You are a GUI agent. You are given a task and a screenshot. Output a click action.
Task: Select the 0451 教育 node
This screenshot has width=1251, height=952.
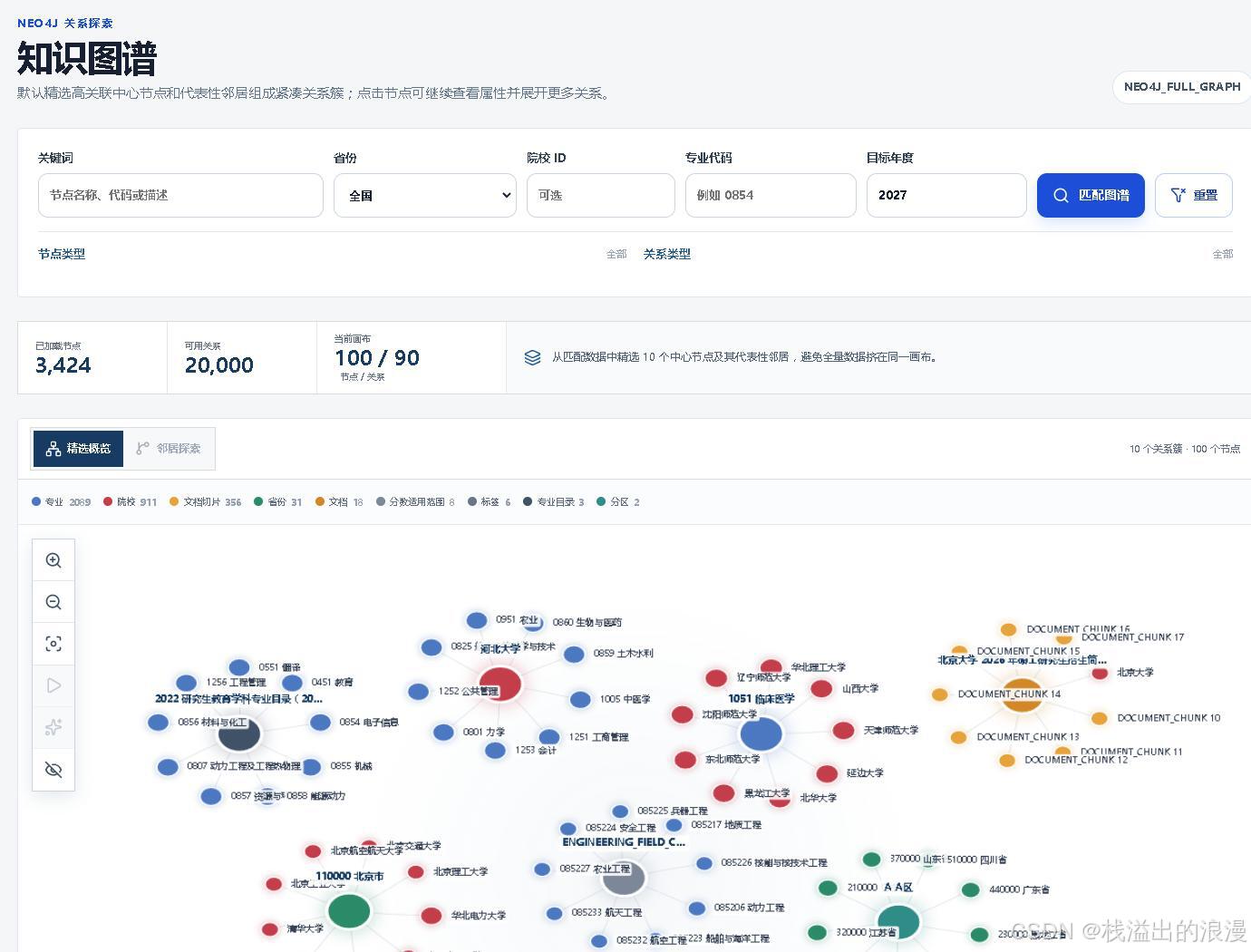pyautogui.click(x=292, y=683)
